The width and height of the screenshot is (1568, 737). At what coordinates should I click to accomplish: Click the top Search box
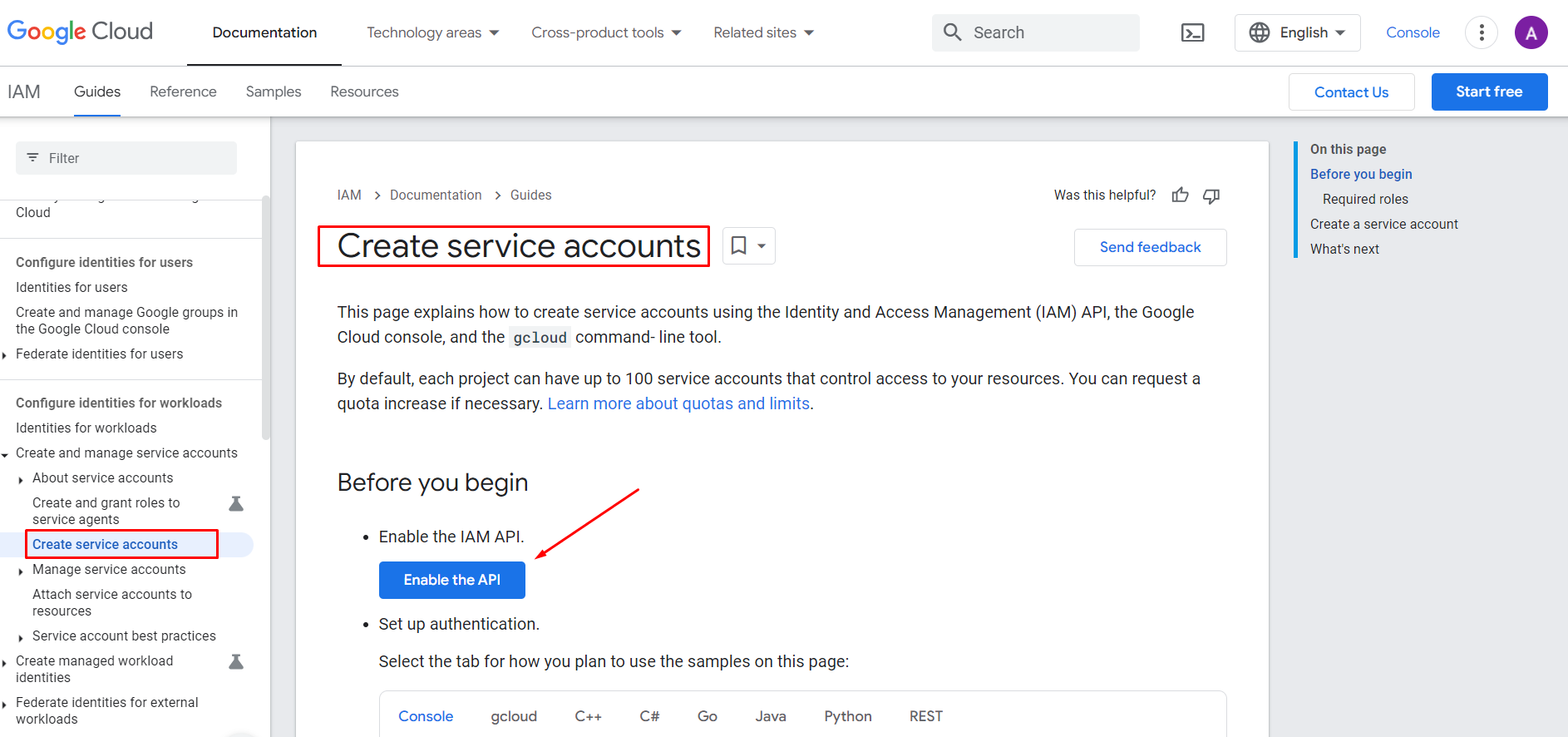[x=1035, y=32]
